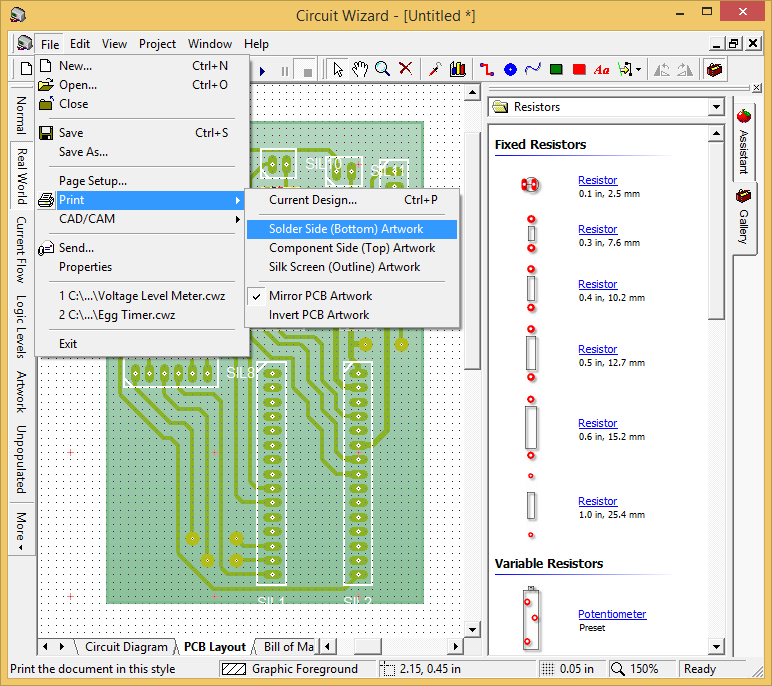Choose Page Setup... in File menu
The height and width of the screenshot is (686, 772).
click(x=142, y=181)
